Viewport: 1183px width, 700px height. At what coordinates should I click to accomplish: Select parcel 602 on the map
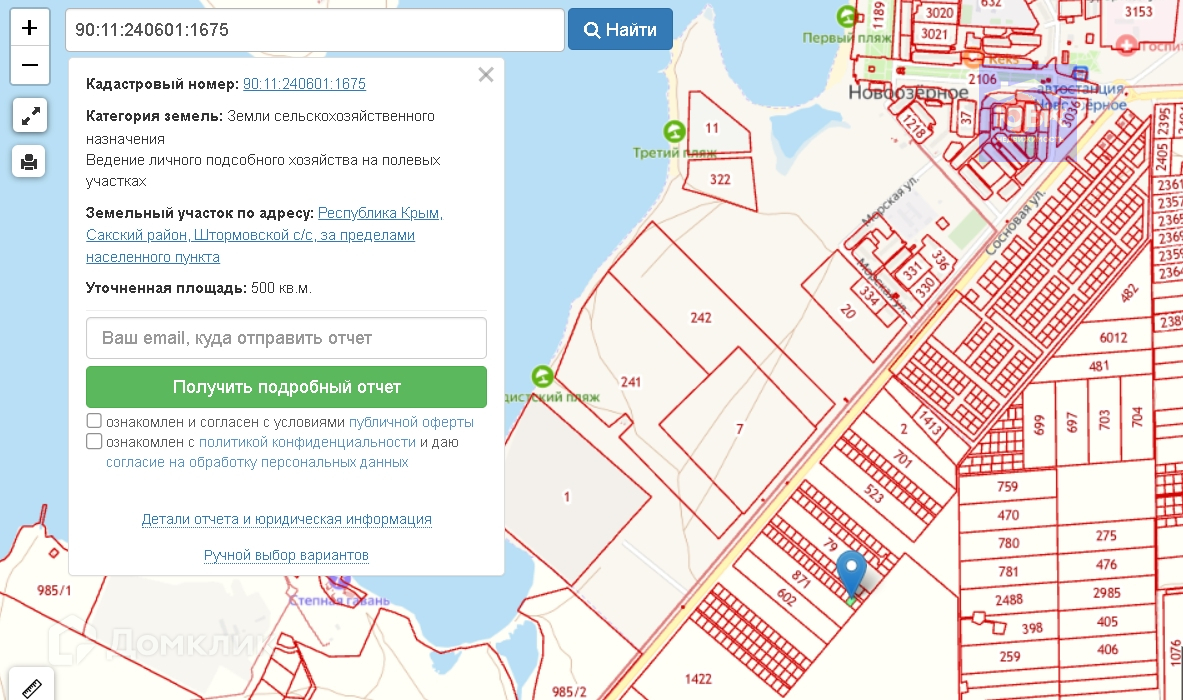(786, 597)
